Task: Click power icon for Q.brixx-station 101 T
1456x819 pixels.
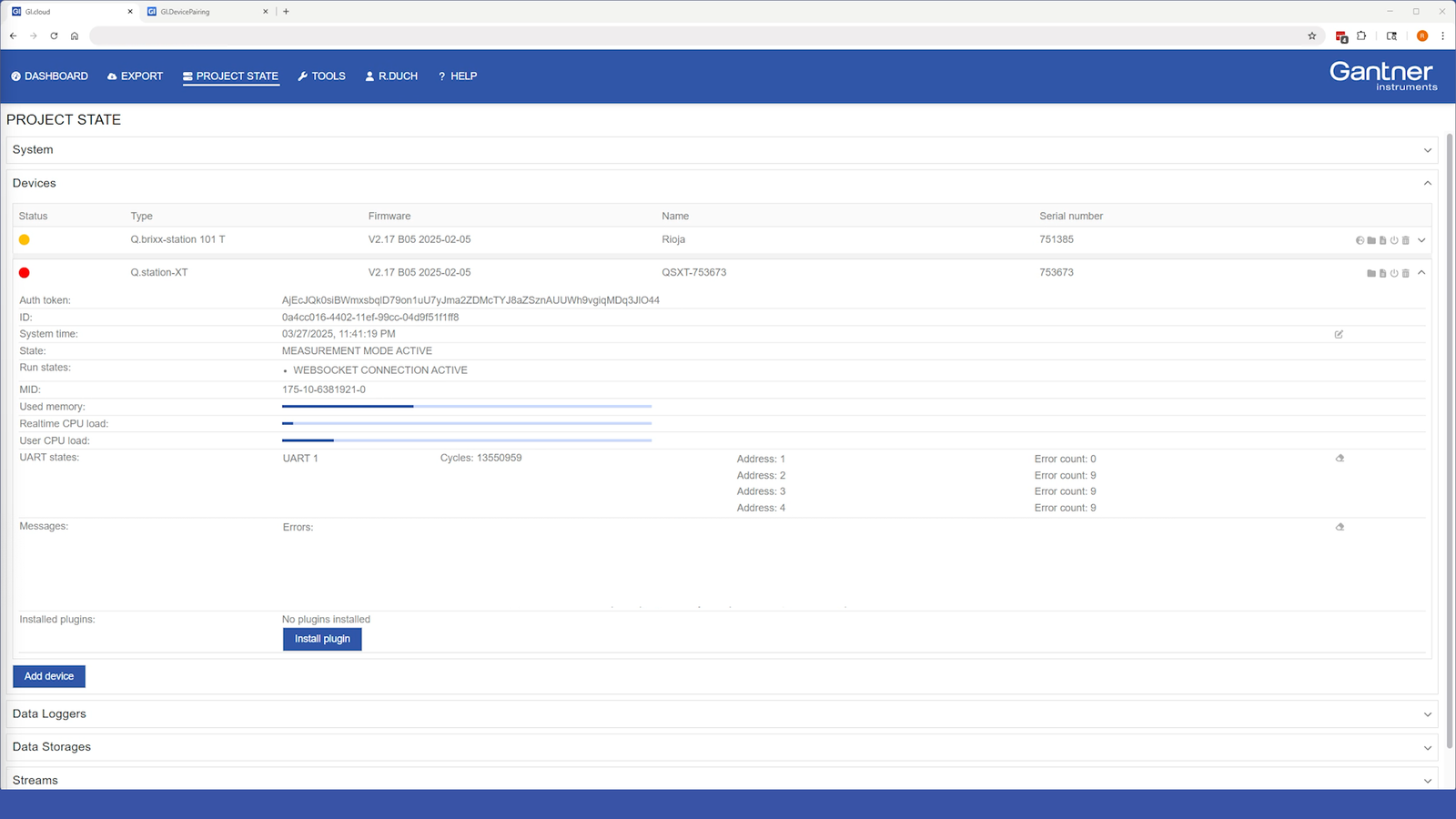Action: 1394,240
